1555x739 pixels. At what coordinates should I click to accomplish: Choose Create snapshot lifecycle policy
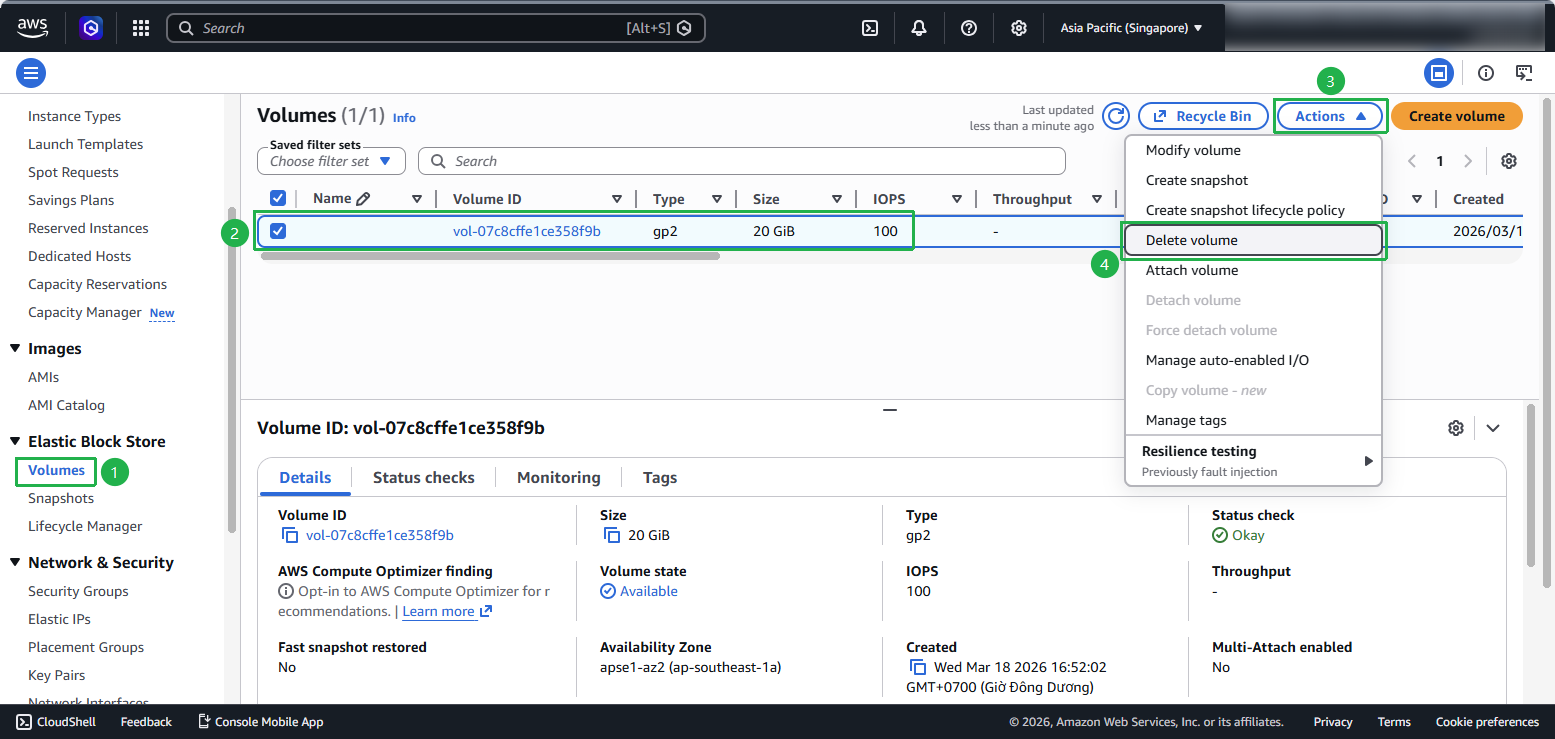[x=1253, y=210]
